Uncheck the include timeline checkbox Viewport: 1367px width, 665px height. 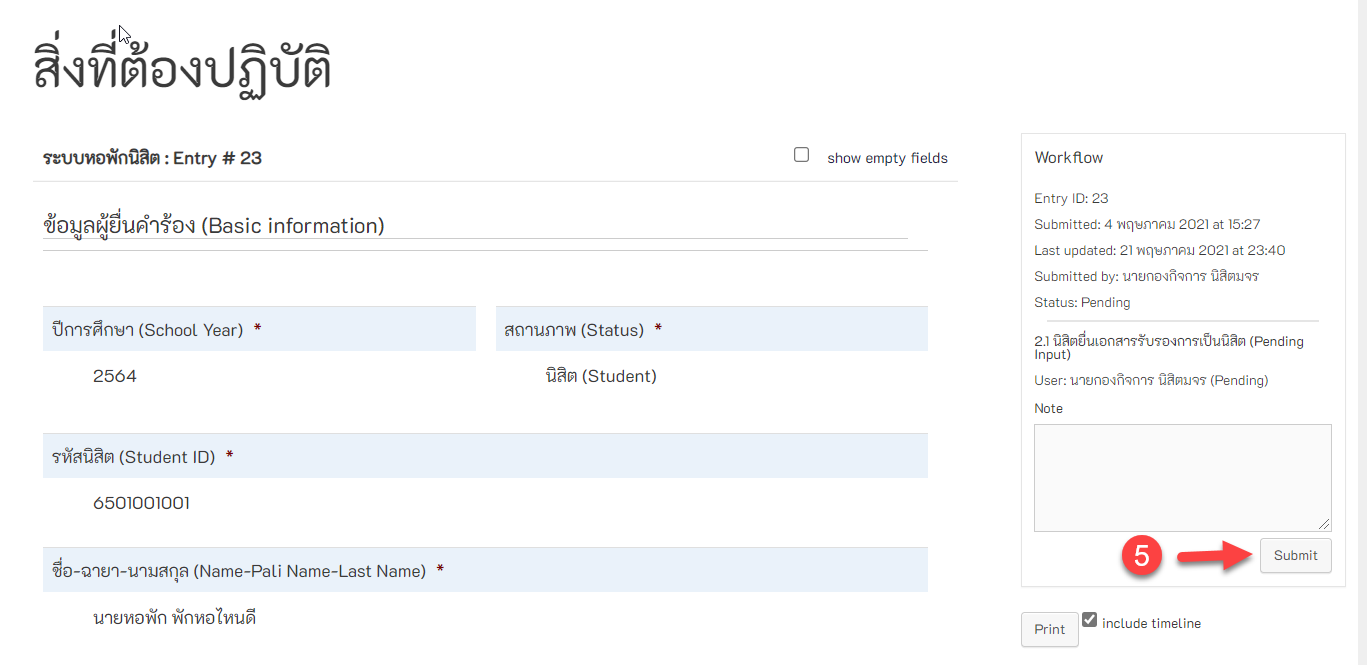click(1090, 620)
